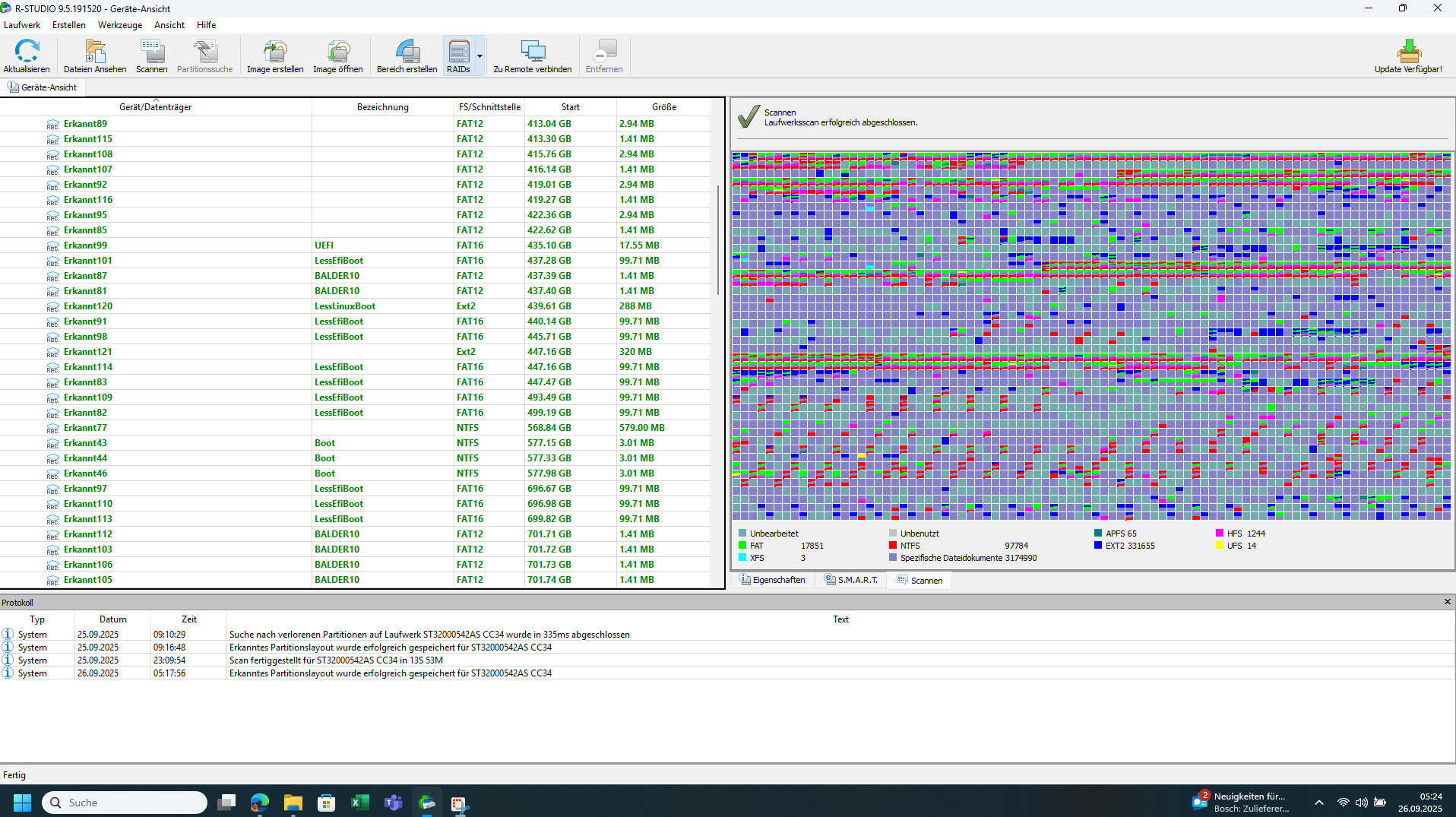Click the info icon of the 05:17:56 log entry

coord(8,673)
